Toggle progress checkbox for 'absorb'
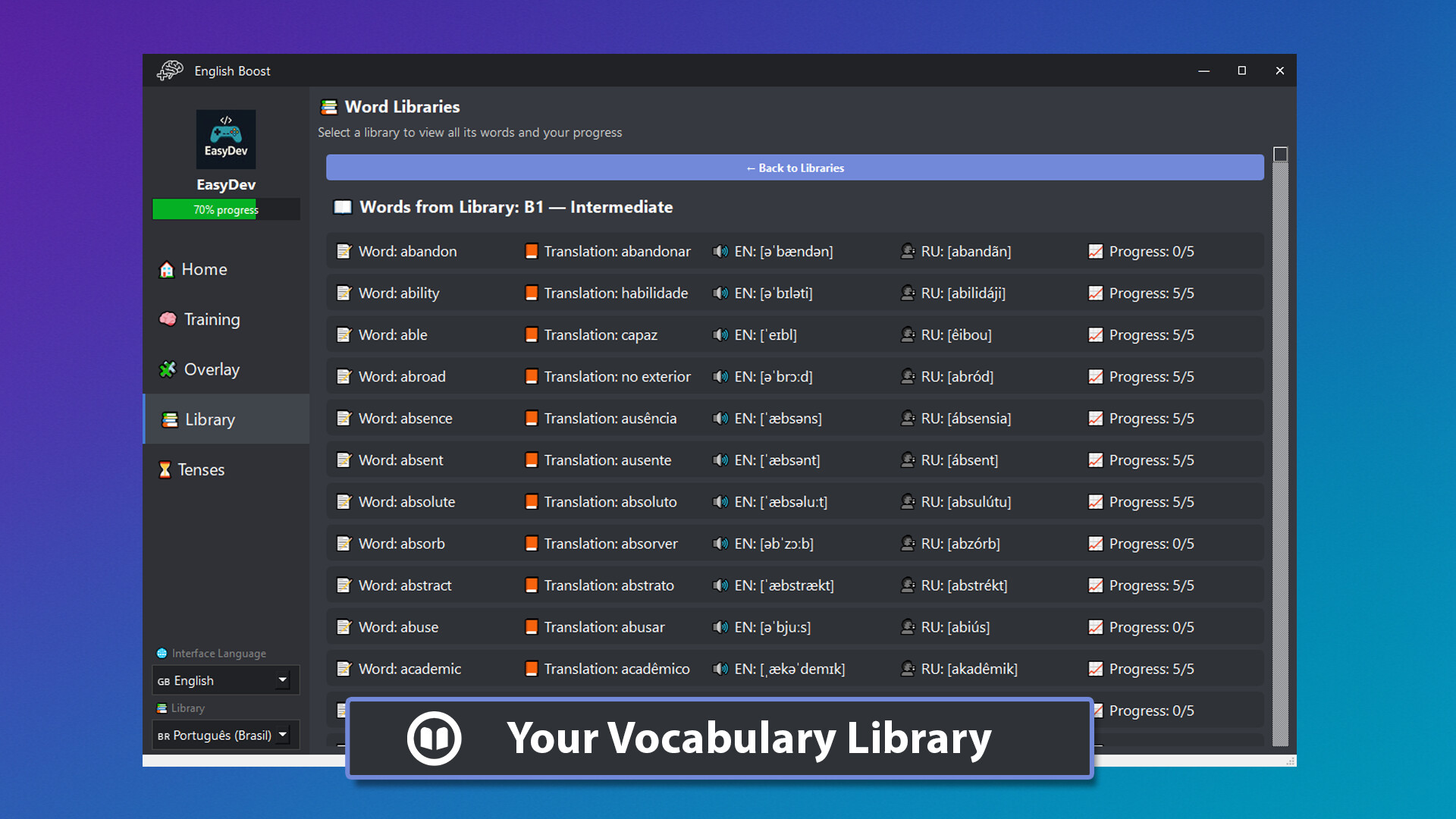 pos(1095,543)
